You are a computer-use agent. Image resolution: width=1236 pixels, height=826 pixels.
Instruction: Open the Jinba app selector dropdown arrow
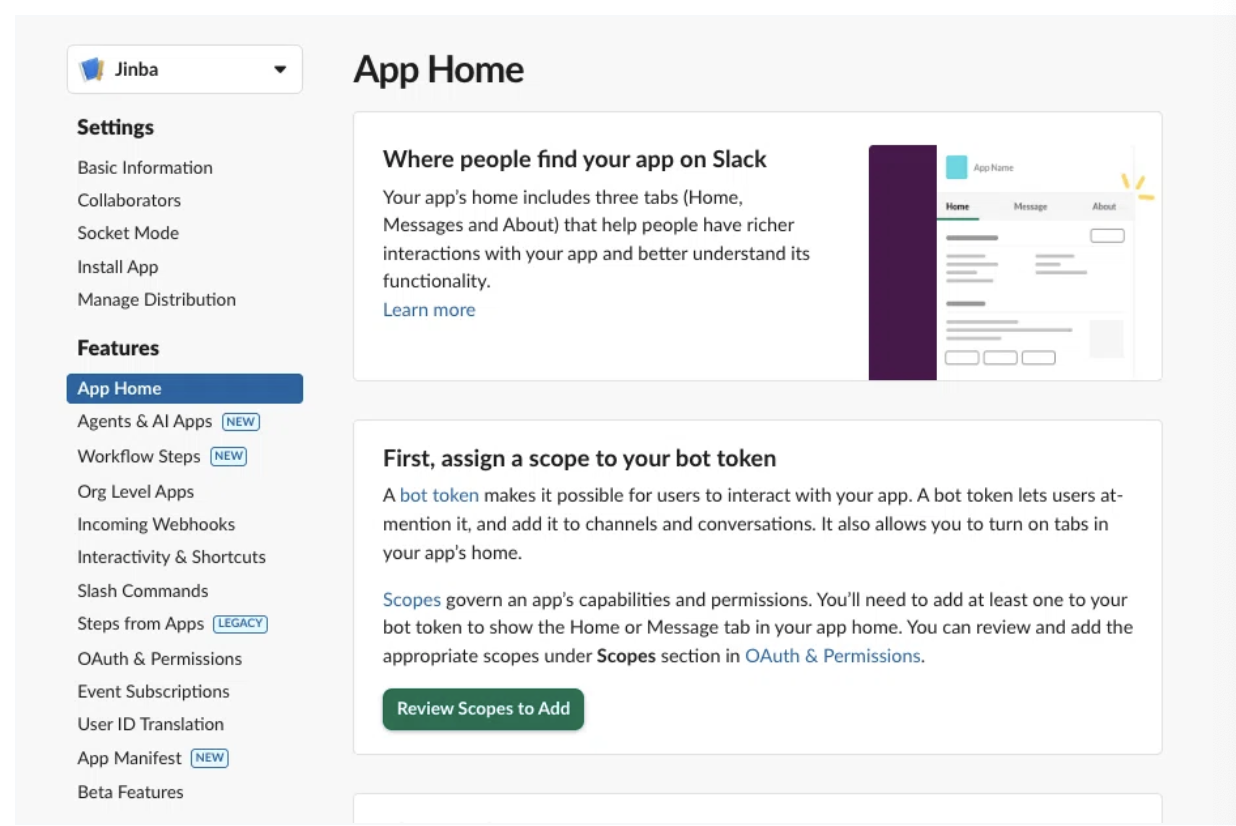coord(280,70)
